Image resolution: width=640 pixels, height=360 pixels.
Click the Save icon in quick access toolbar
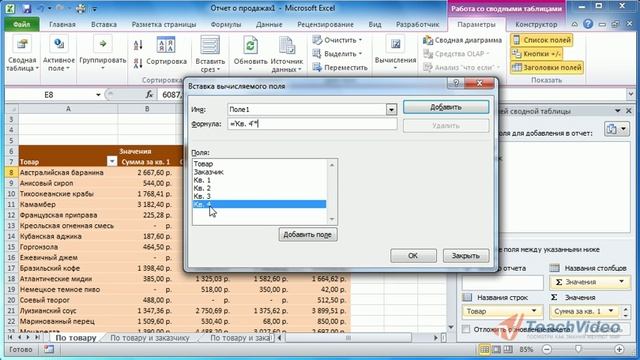click(27, 8)
